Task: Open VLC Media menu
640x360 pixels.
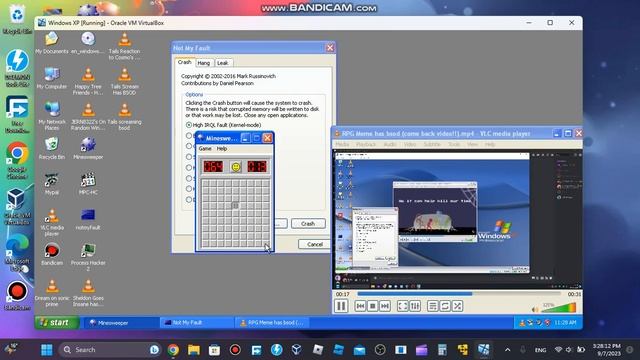Action: click(342, 144)
